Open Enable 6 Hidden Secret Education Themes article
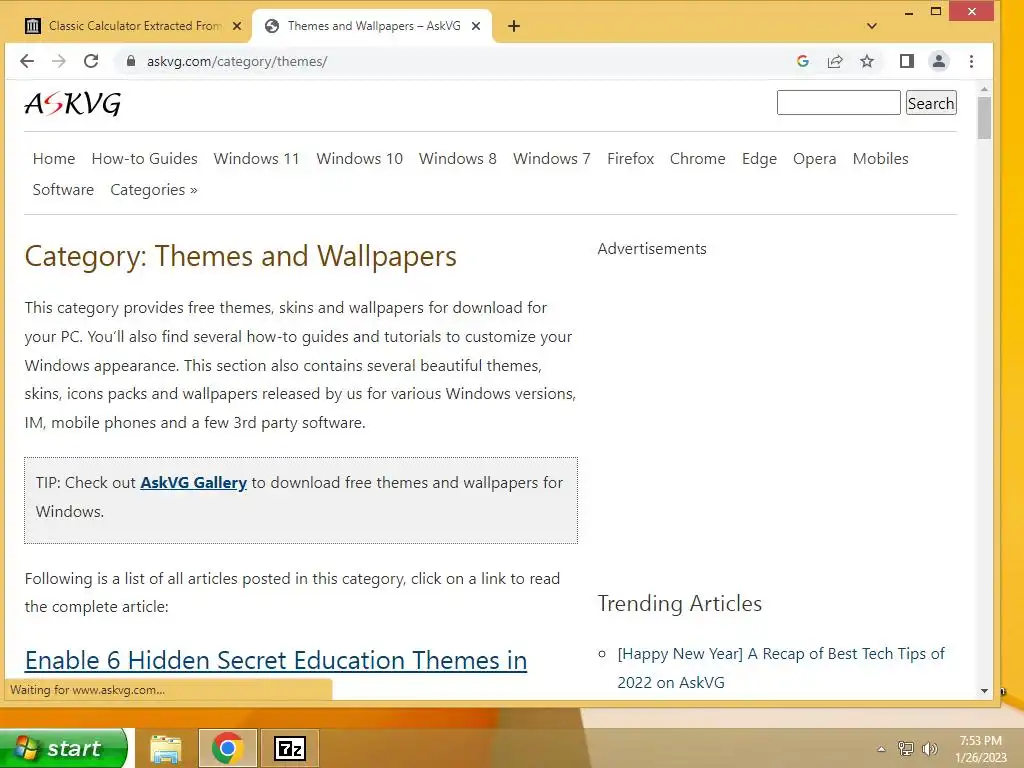Screen dimensions: 1024x768 pyautogui.click(x=276, y=660)
